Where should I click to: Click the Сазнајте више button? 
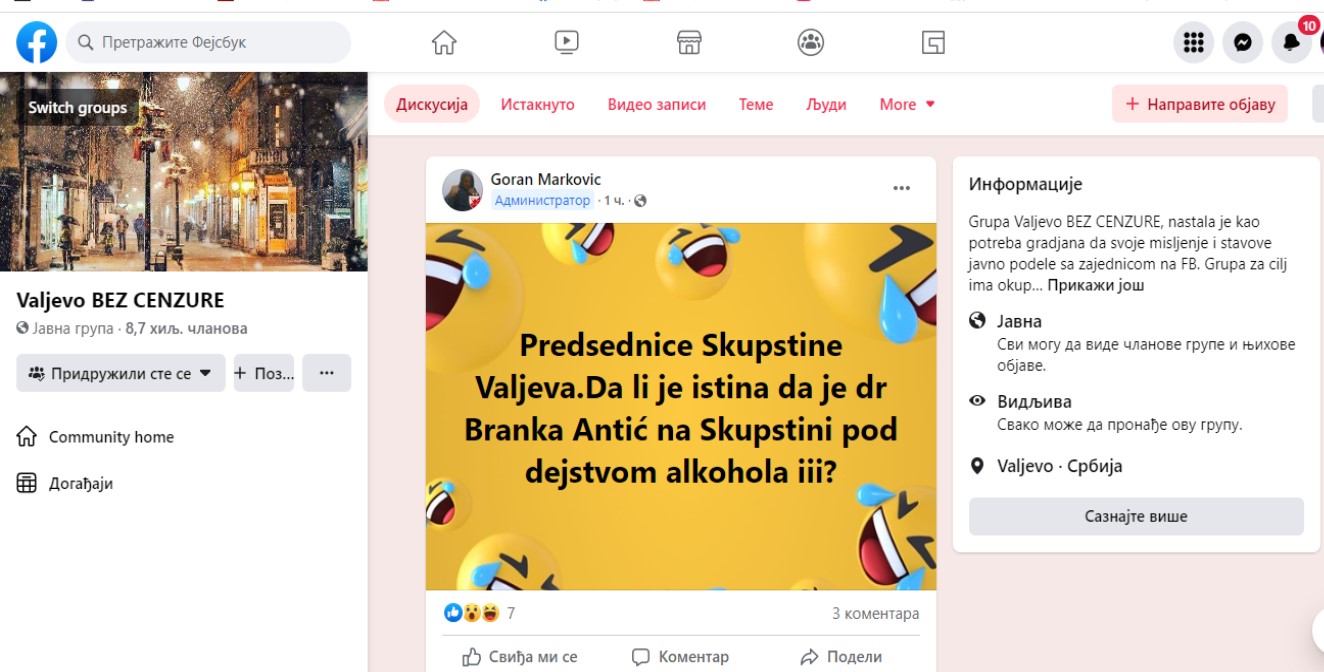click(x=1136, y=517)
